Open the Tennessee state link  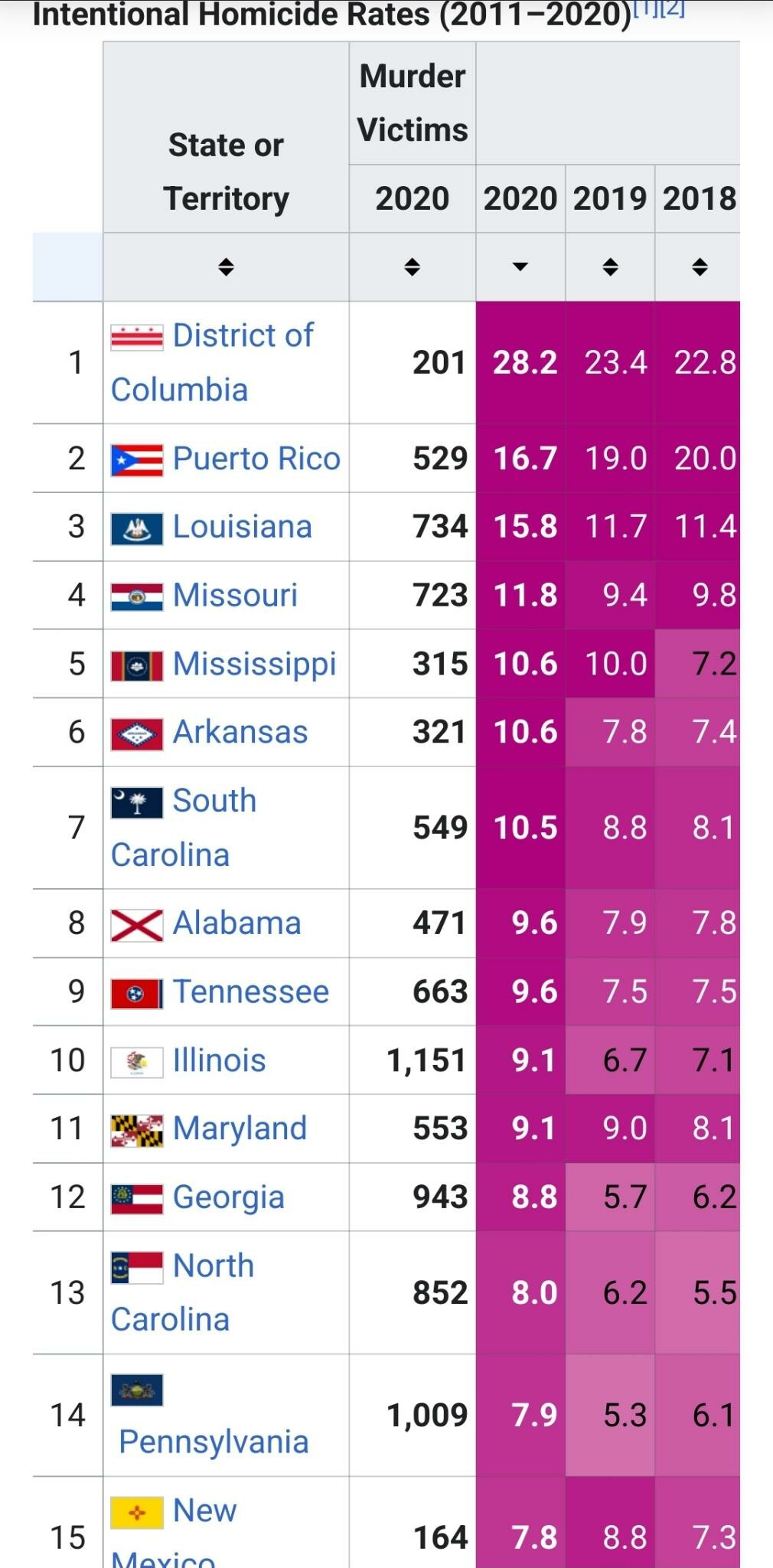[x=251, y=991]
